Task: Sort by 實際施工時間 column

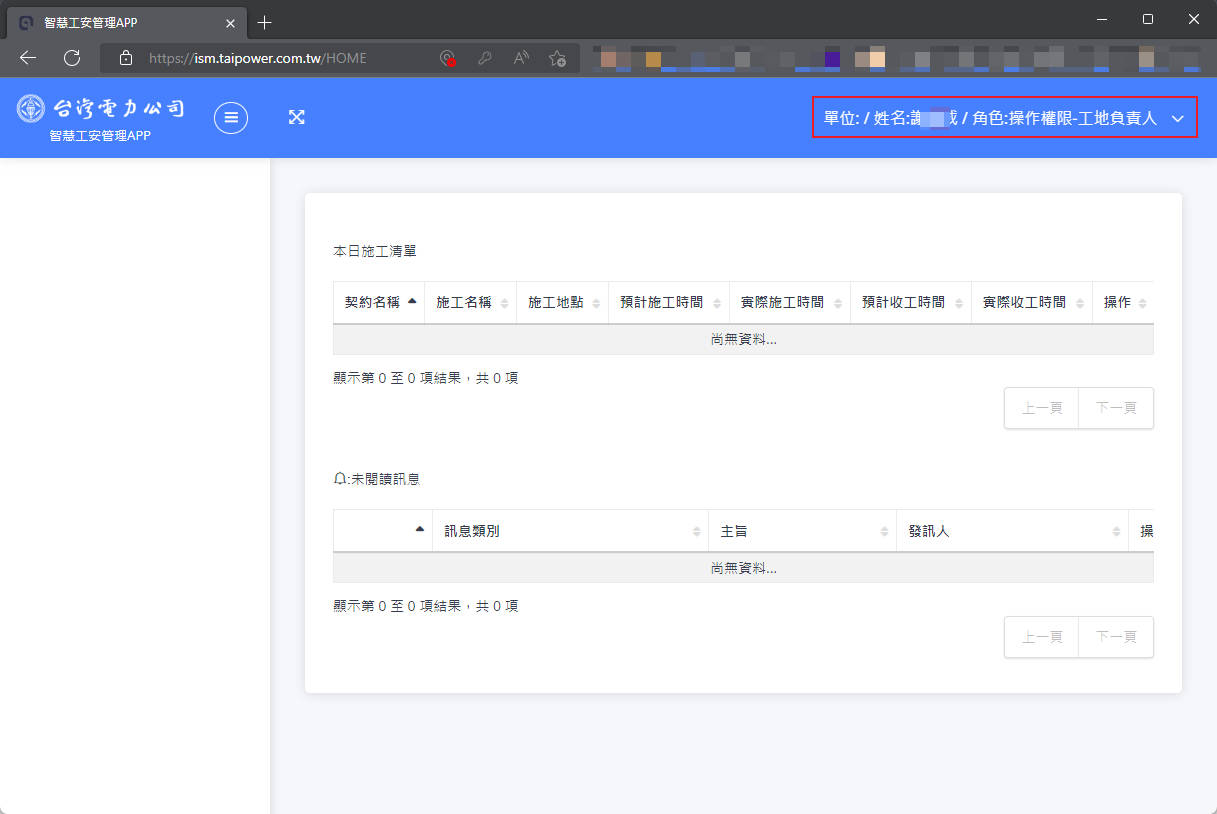Action: point(790,302)
